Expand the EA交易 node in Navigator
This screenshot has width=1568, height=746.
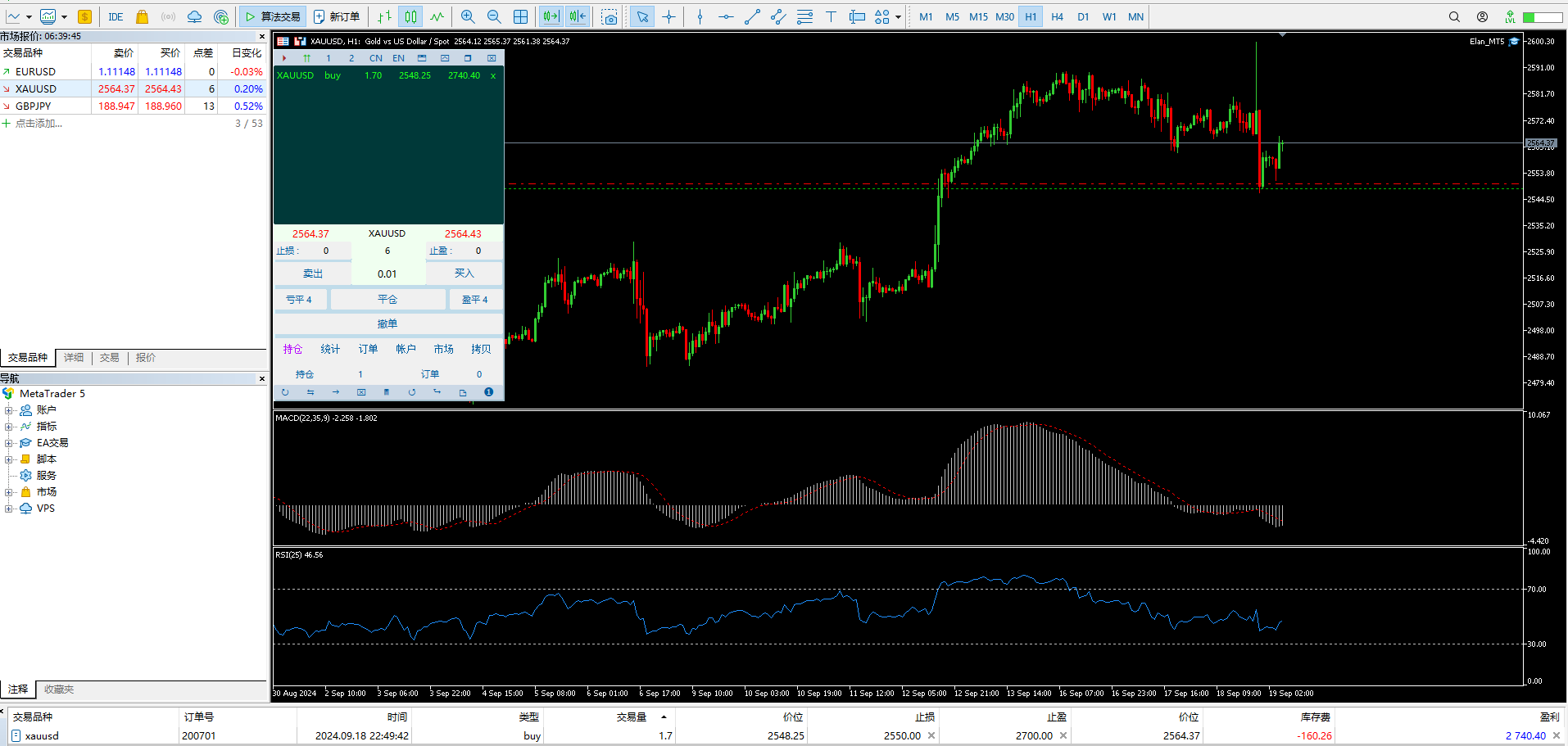point(8,443)
